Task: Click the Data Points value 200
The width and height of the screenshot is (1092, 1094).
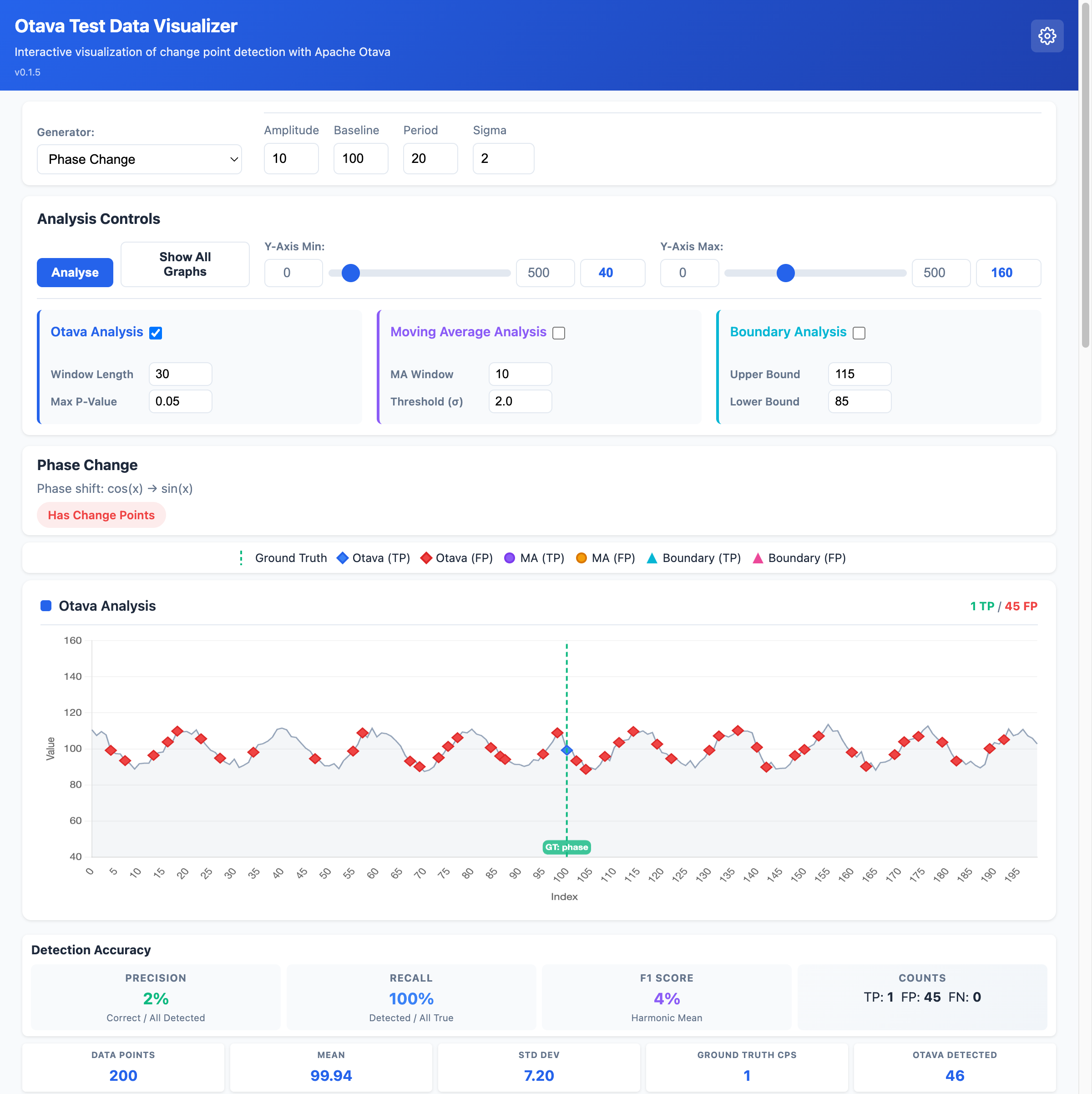Action: (x=123, y=1076)
